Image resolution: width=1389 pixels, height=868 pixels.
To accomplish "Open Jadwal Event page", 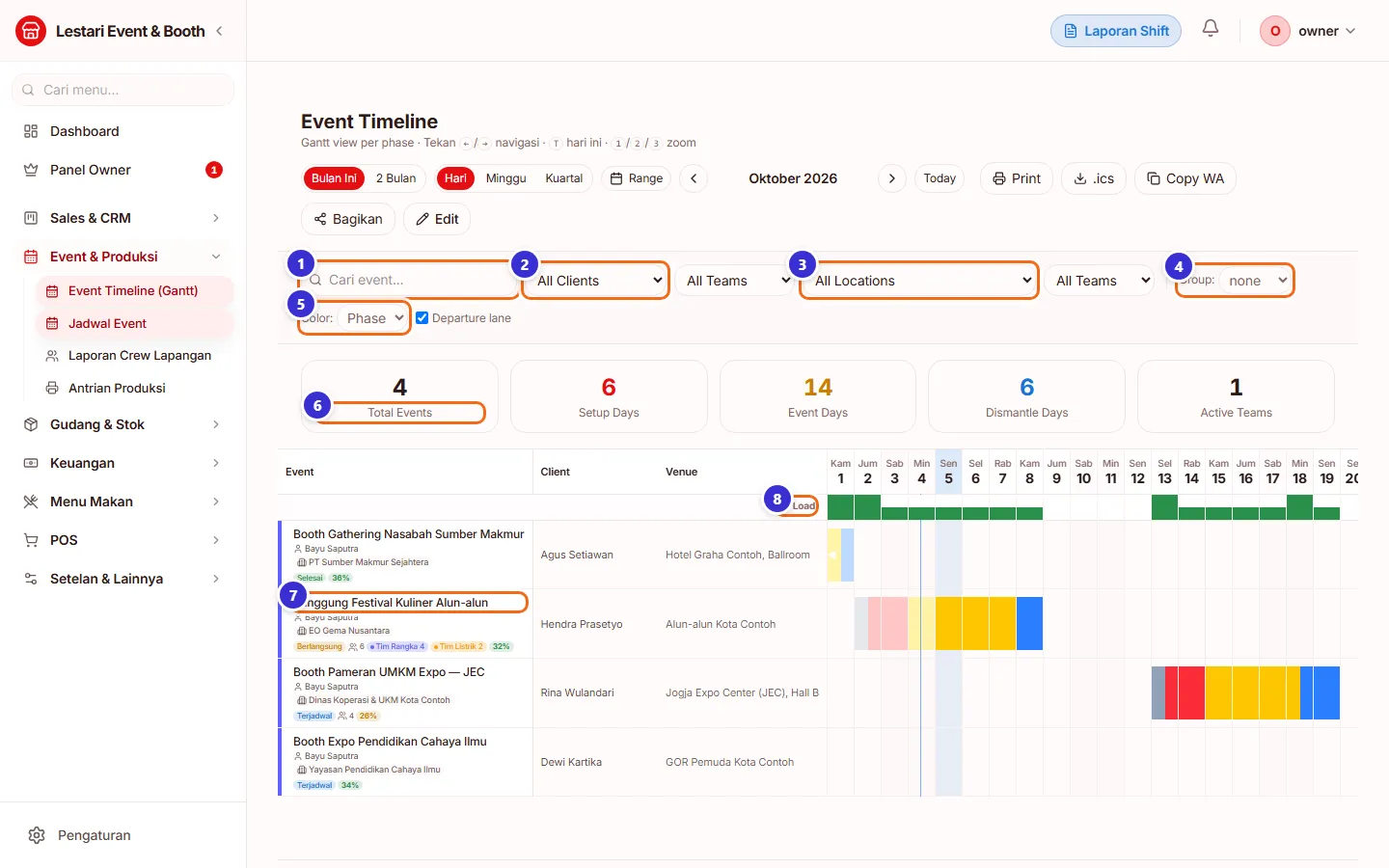I will coord(135,323).
